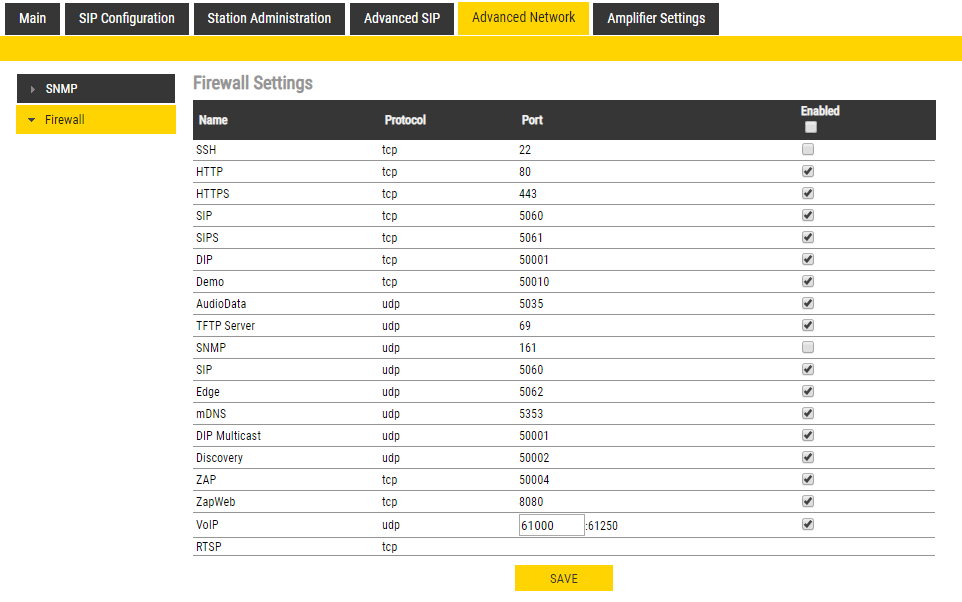Open Amplifier Settings tab
The height and width of the screenshot is (602, 962).
click(x=656, y=18)
